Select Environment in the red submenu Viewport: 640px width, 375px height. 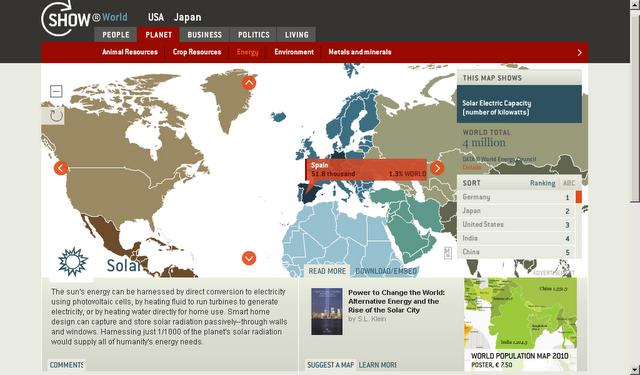point(294,52)
